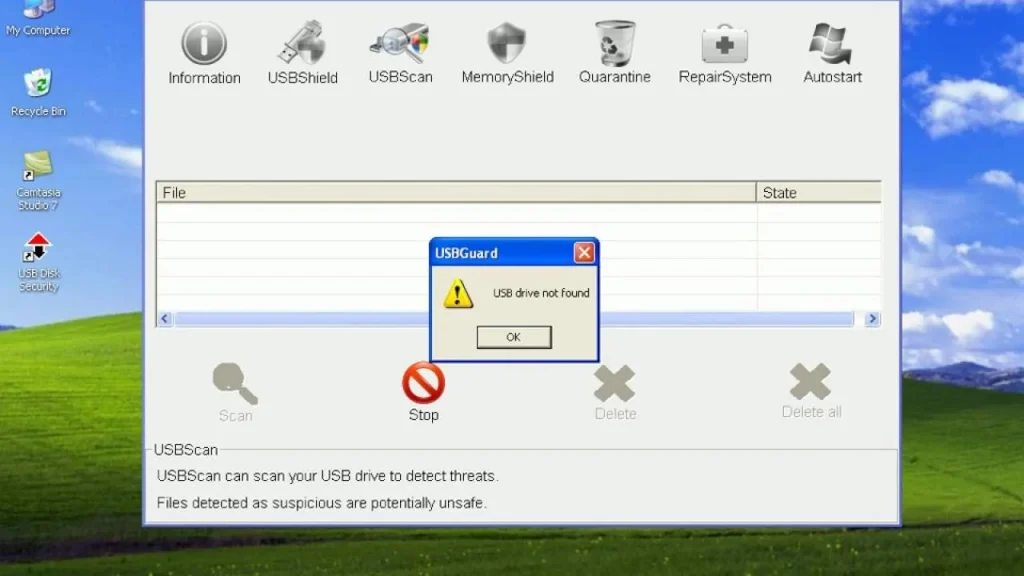
Task: Open the Quarantine bin
Action: click(x=615, y=53)
